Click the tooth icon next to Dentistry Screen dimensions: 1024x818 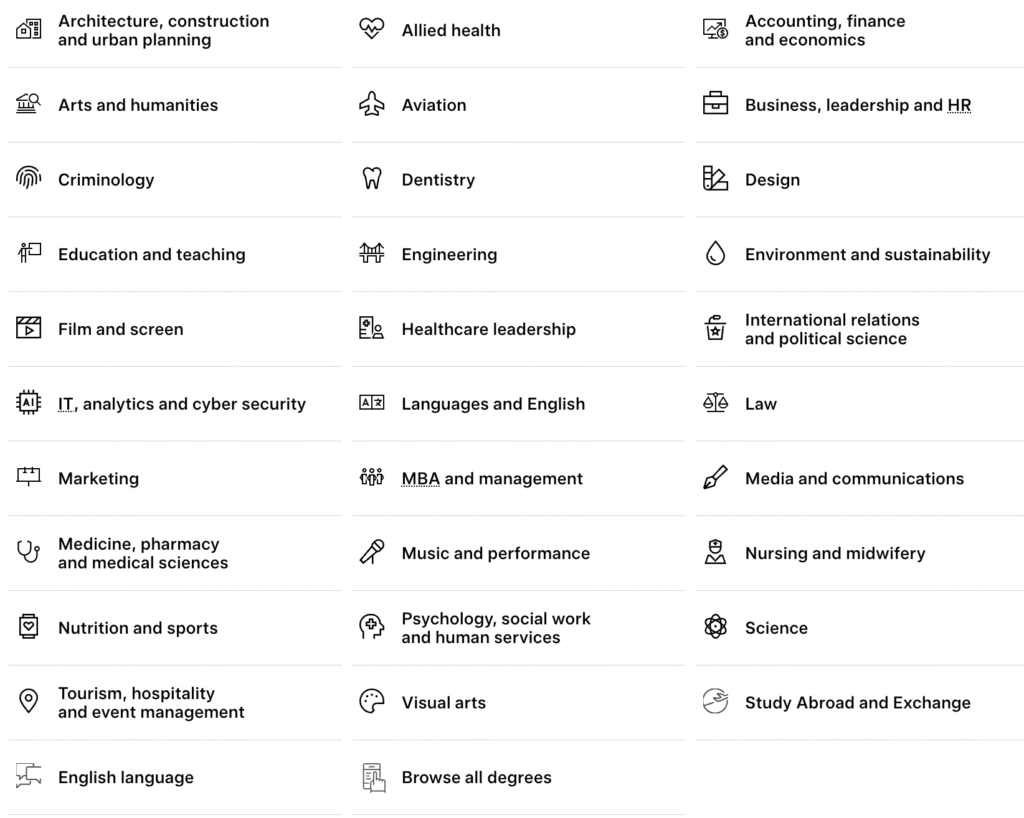[x=371, y=180]
